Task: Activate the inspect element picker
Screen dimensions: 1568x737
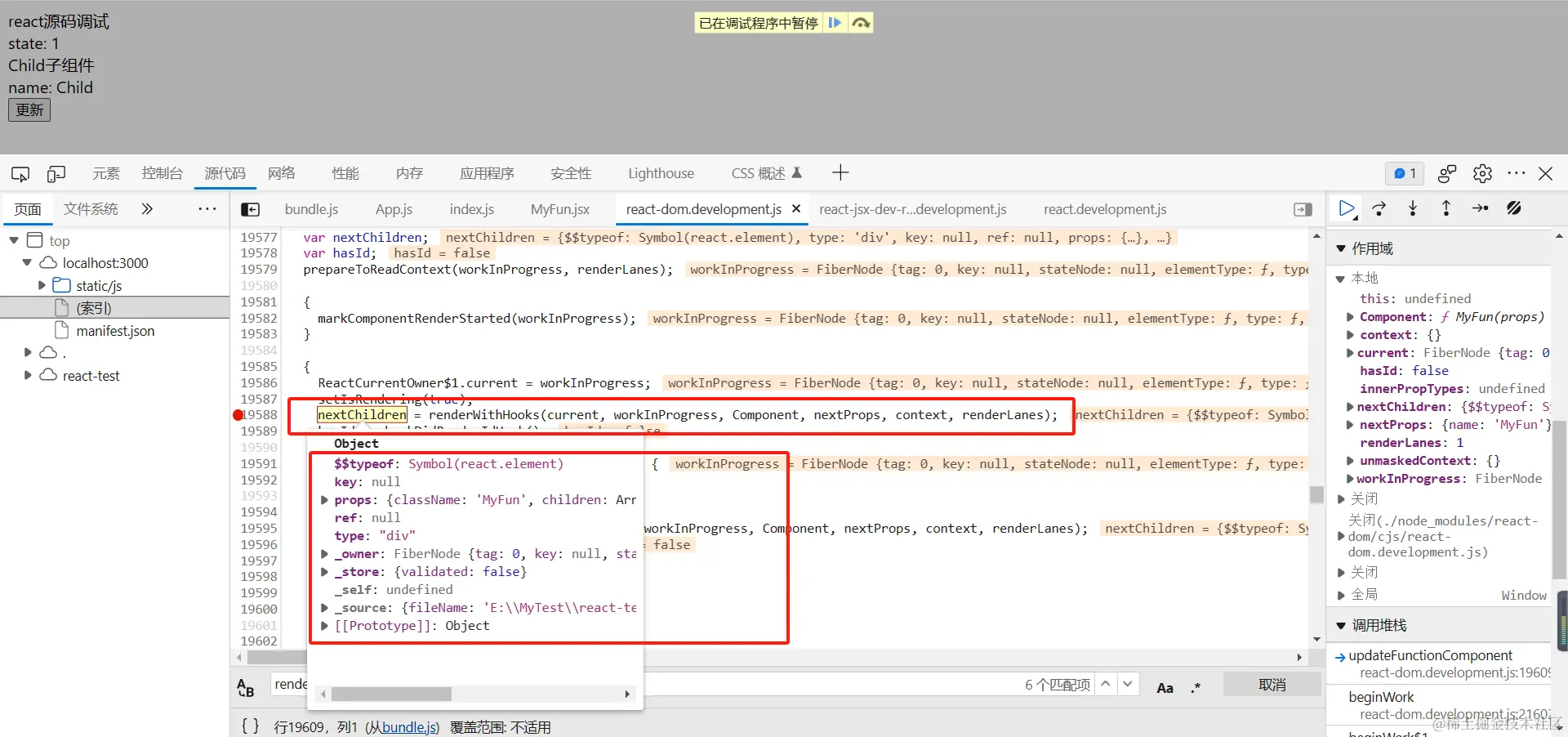Action: (20, 173)
